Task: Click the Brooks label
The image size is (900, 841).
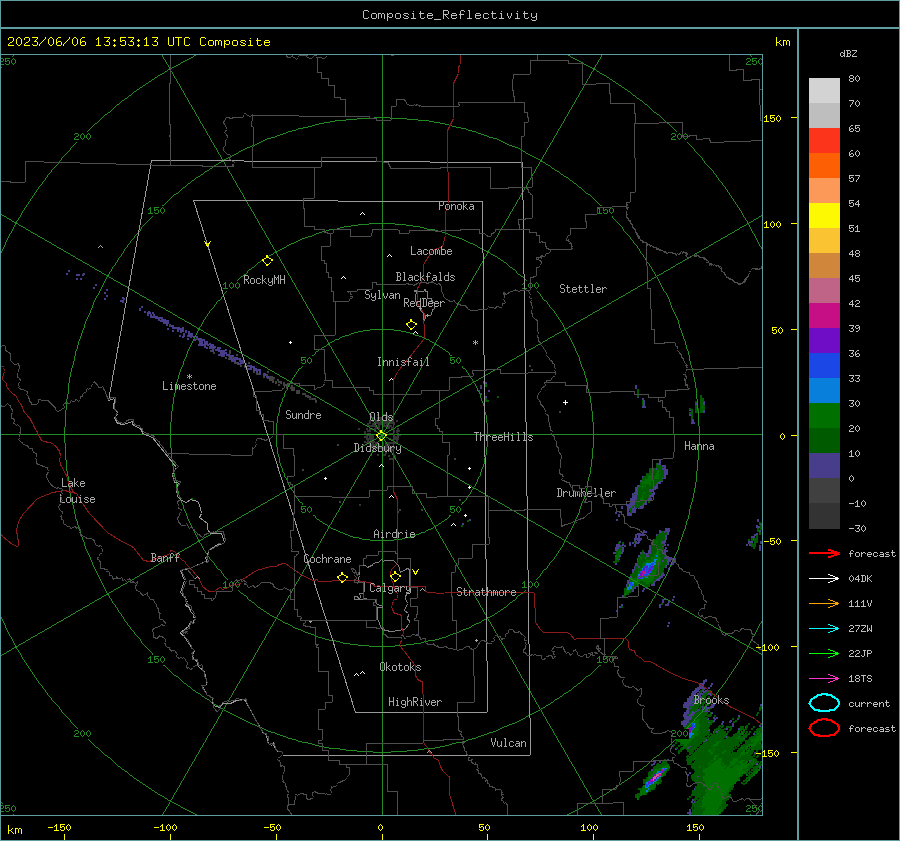Action: click(711, 700)
